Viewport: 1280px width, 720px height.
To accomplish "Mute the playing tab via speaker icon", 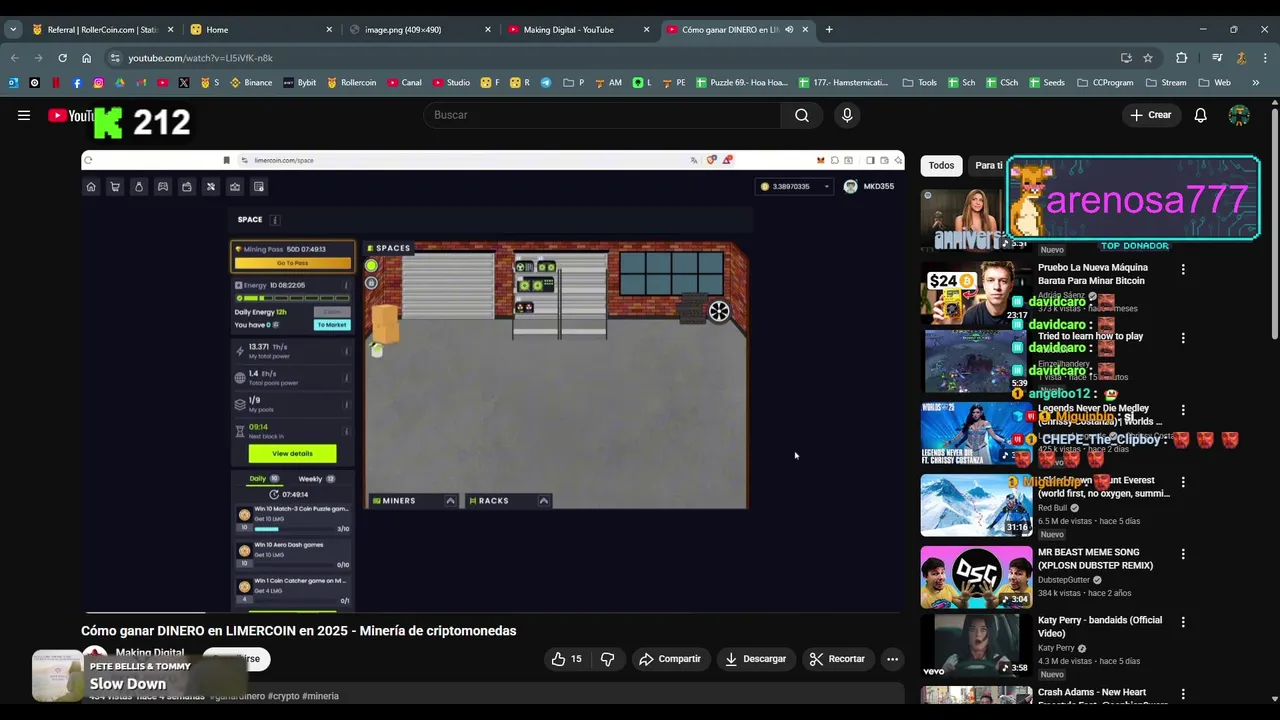I will [789, 30].
